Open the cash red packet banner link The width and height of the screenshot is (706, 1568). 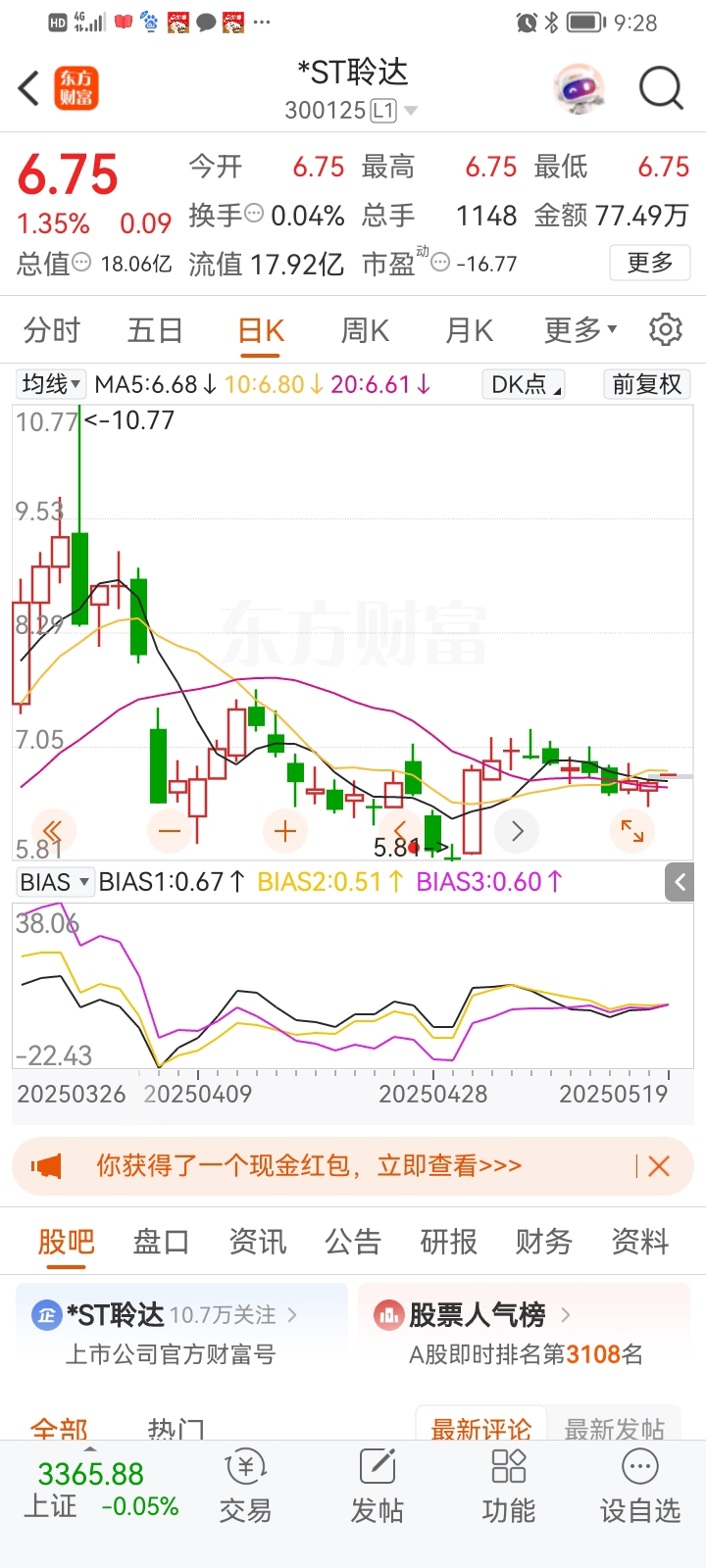pos(309,1165)
